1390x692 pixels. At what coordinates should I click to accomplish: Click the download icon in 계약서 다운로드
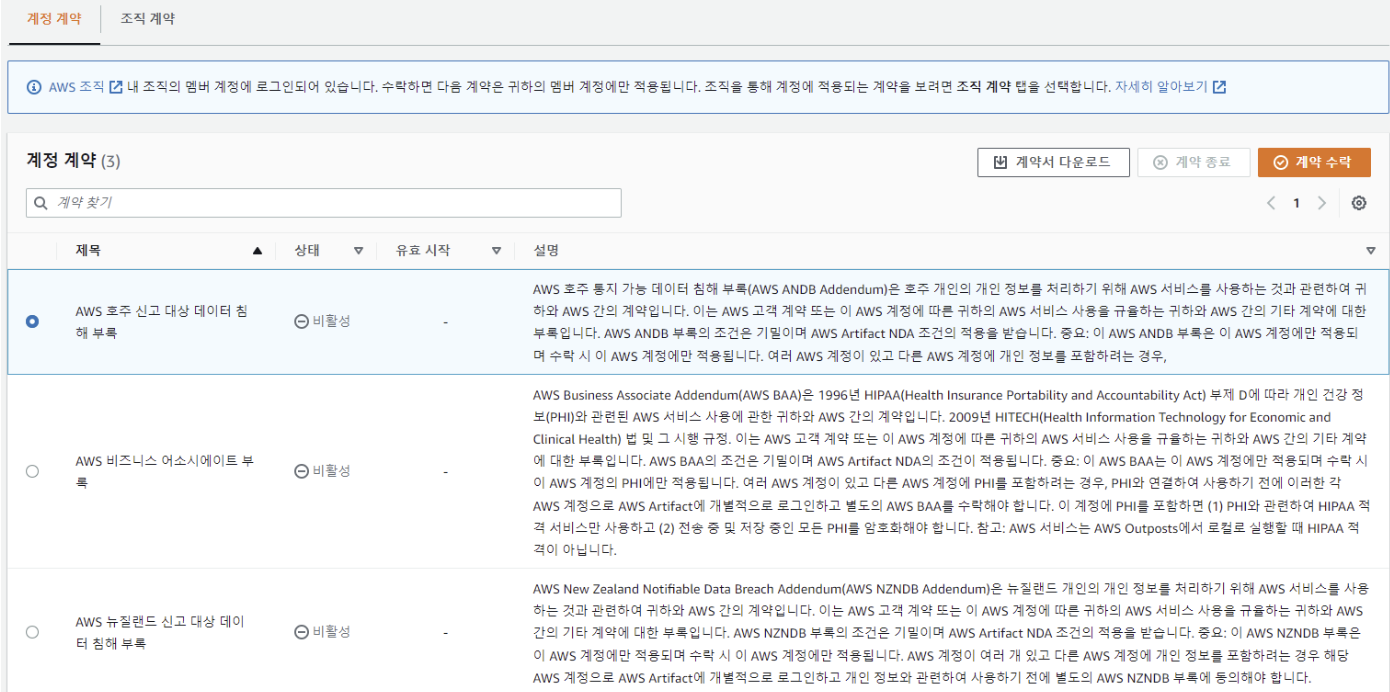coord(1000,162)
